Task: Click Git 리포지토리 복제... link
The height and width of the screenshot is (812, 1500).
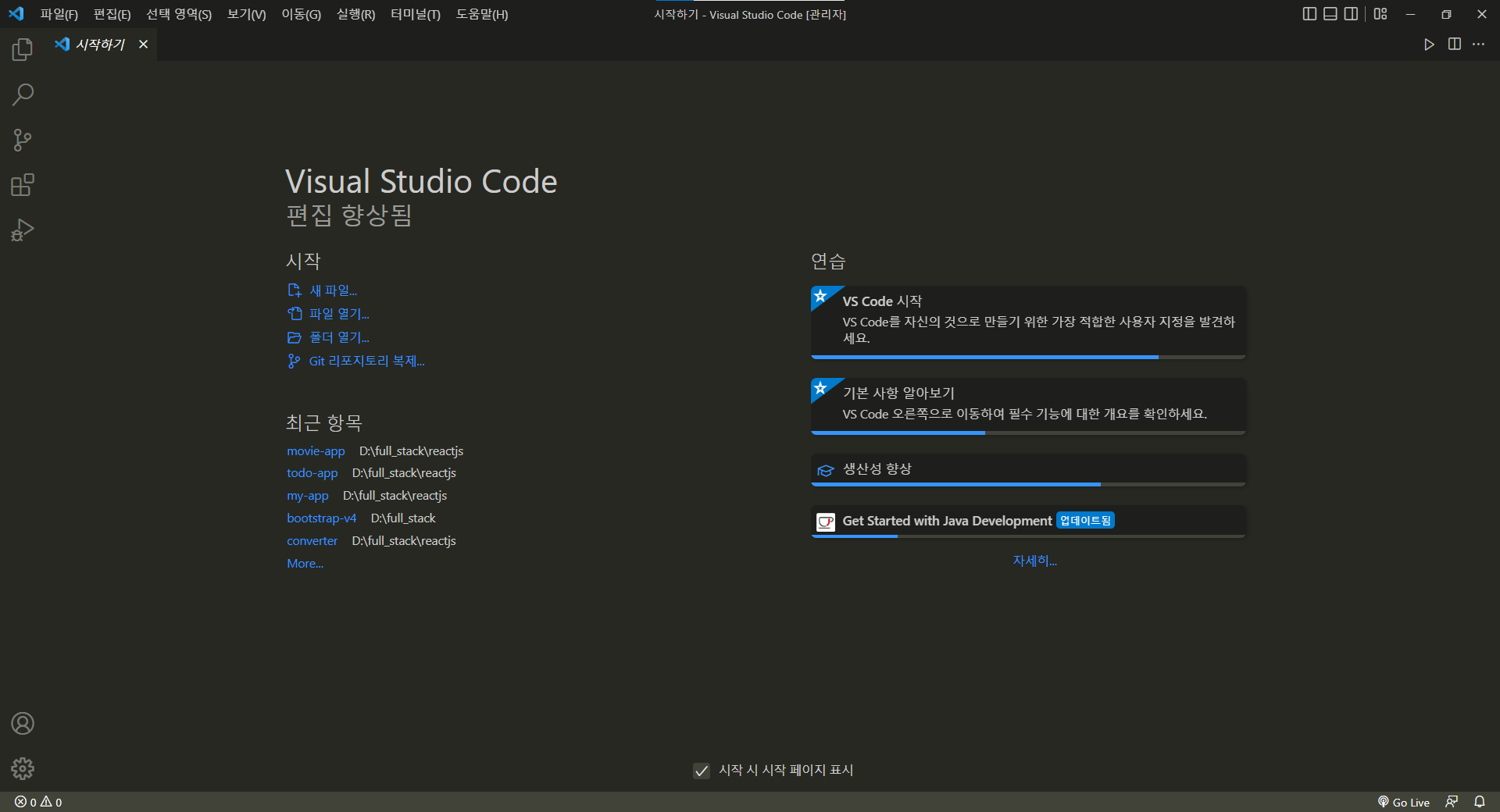Action: (367, 361)
